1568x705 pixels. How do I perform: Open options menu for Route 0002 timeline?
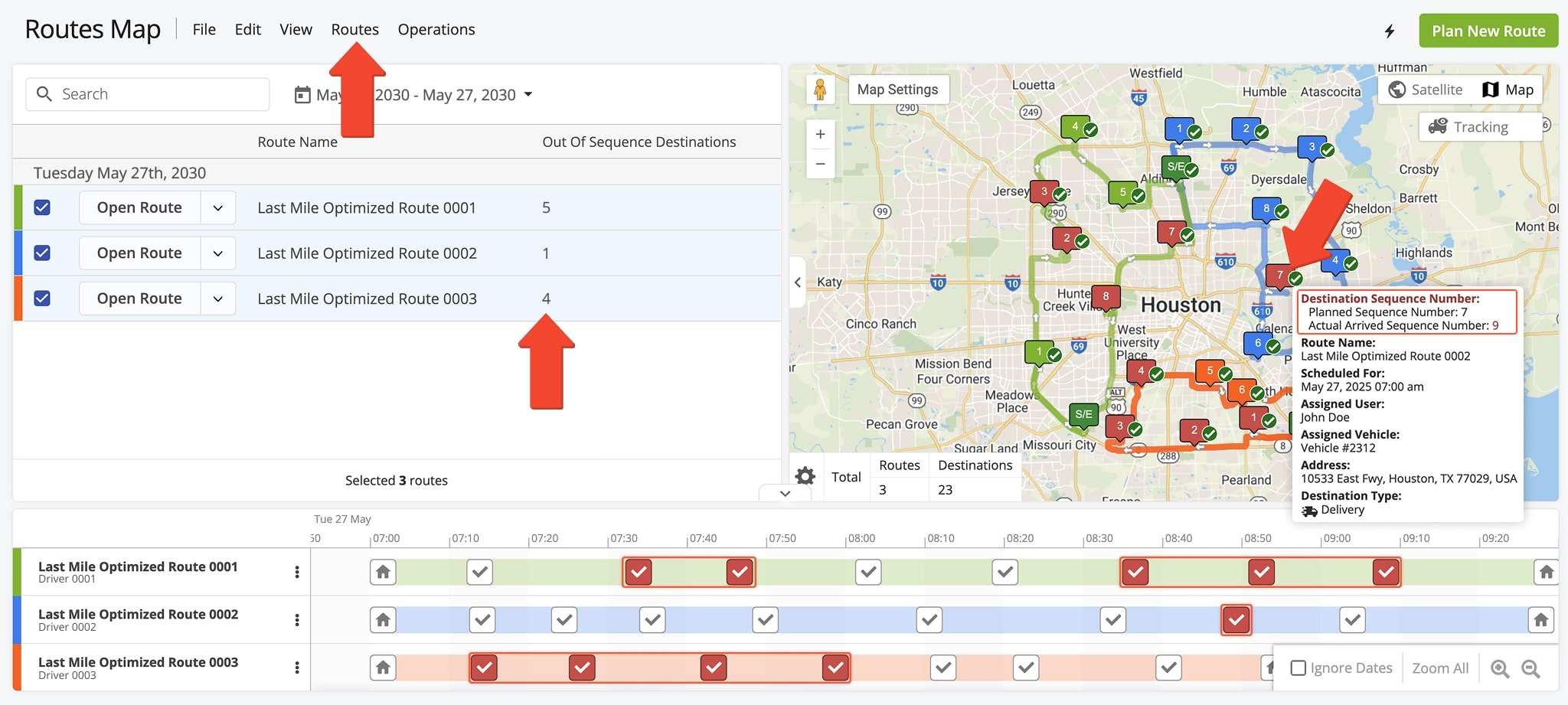pos(297,619)
